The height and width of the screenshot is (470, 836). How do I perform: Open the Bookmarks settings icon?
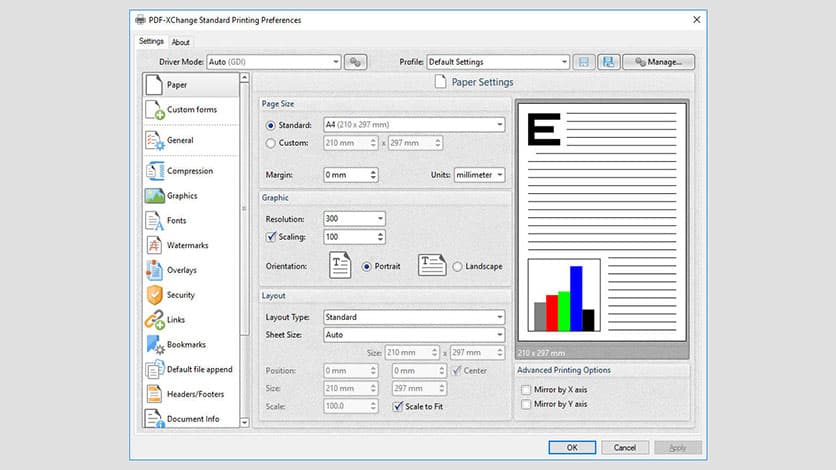tap(155, 345)
